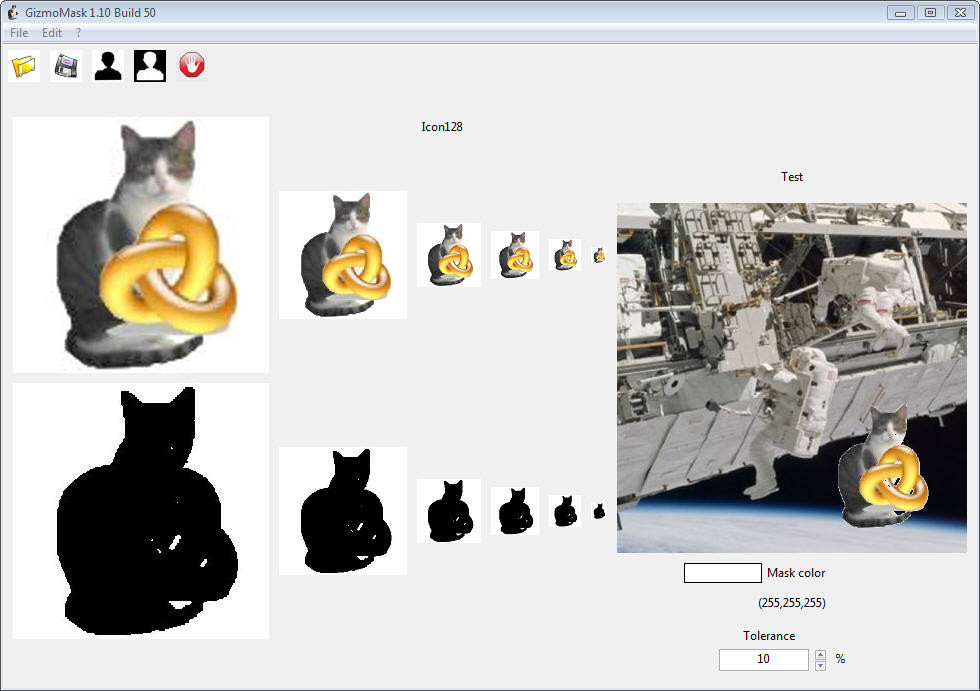Select the largest cat icon preview

(x=141, y=245)
